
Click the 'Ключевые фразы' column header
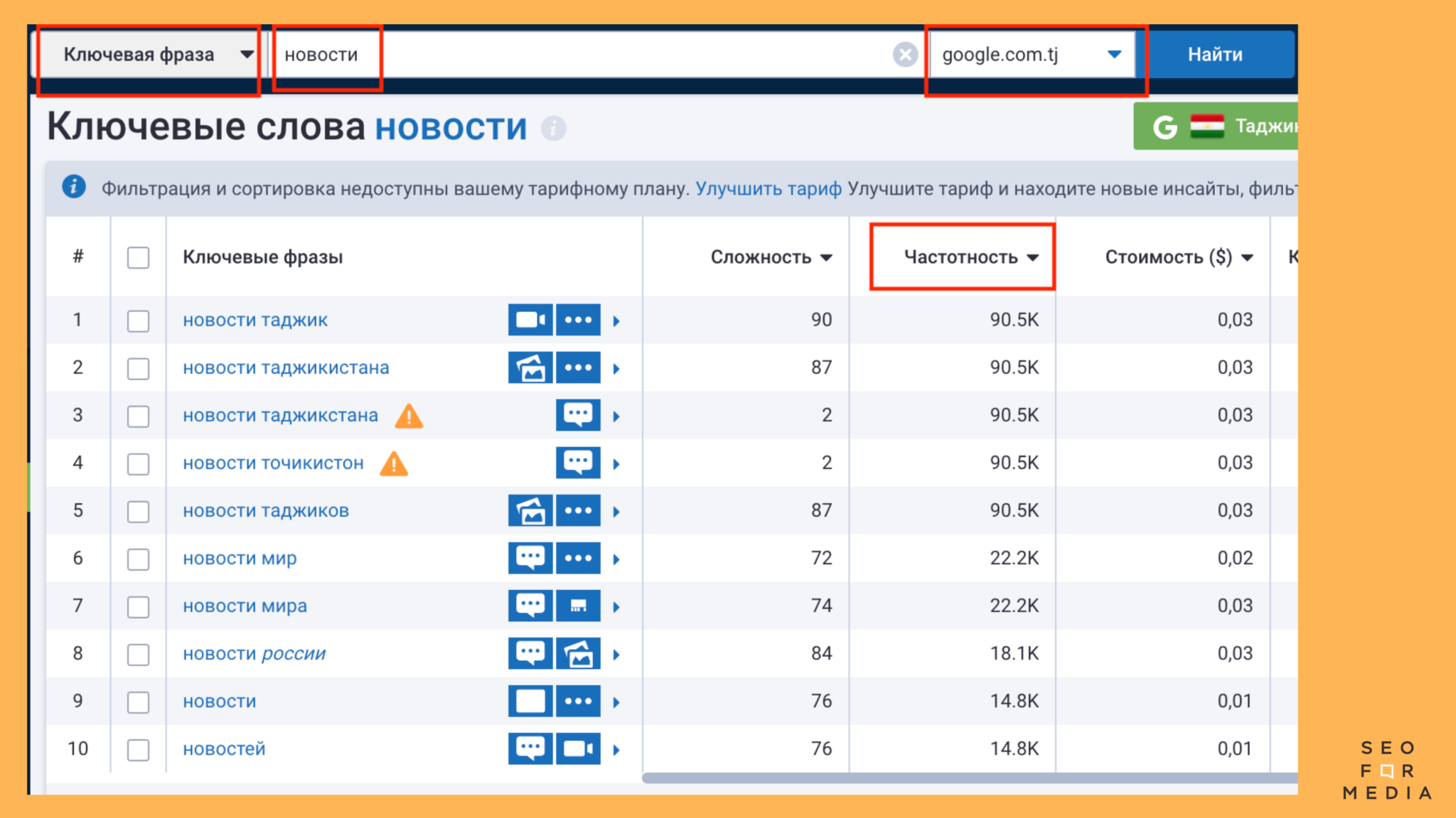(263, 257)
